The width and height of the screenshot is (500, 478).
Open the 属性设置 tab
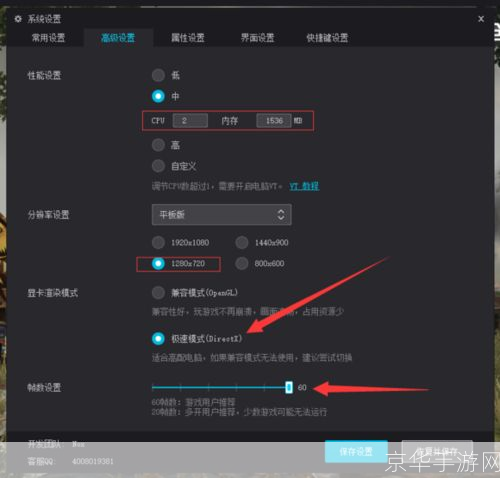click(188, 38)
